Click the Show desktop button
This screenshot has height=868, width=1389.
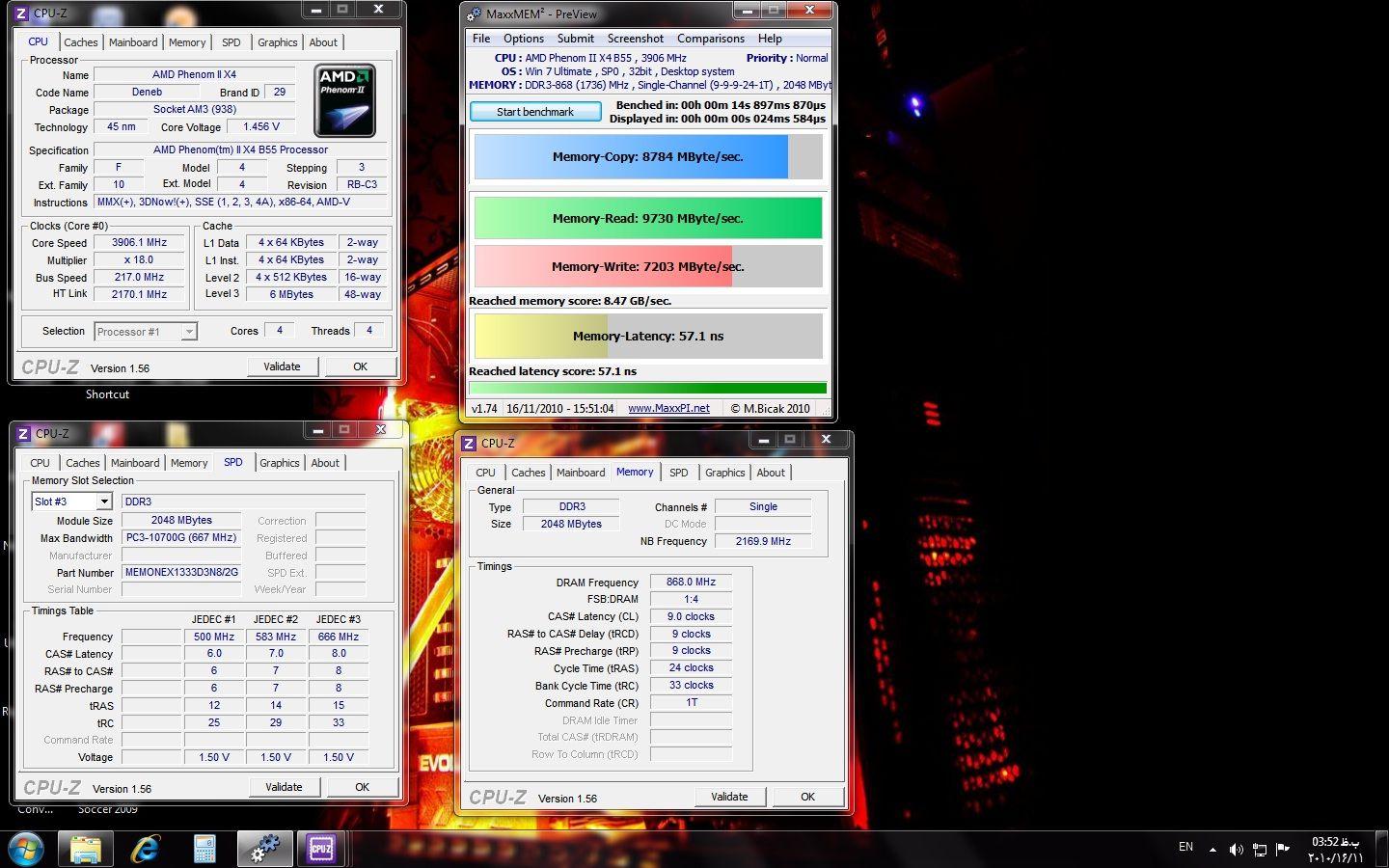tap(1382, 849)
